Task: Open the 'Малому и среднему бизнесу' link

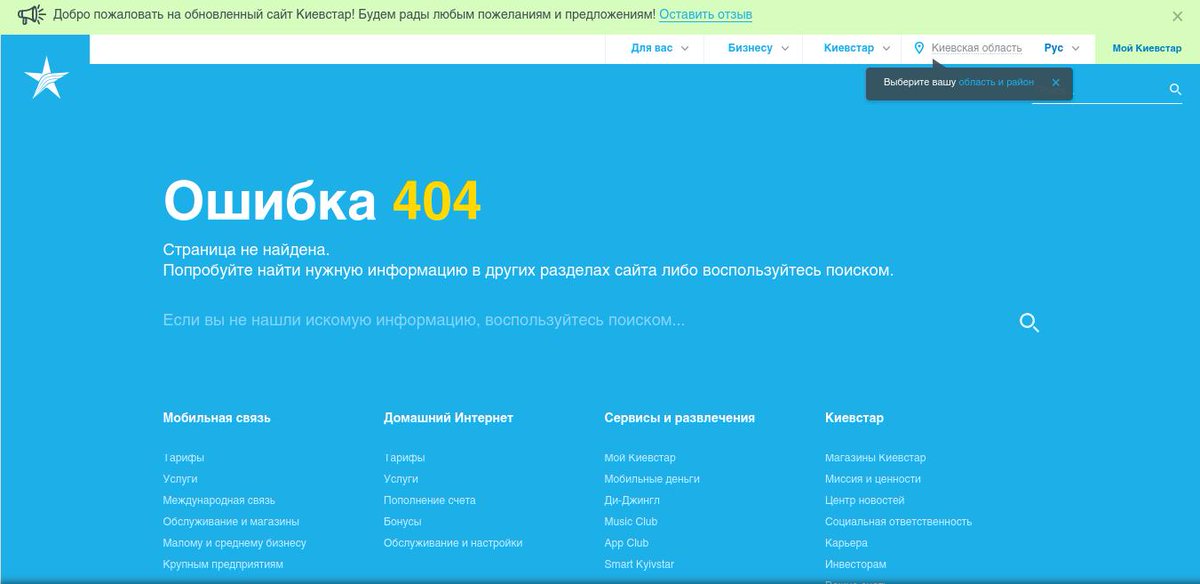Action: 235,543
